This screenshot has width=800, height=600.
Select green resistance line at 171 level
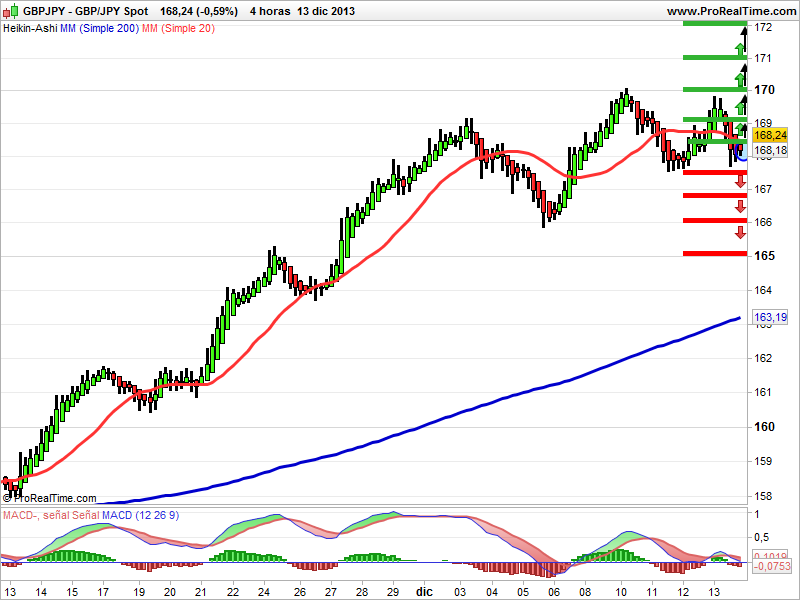[x=715, y=57]
